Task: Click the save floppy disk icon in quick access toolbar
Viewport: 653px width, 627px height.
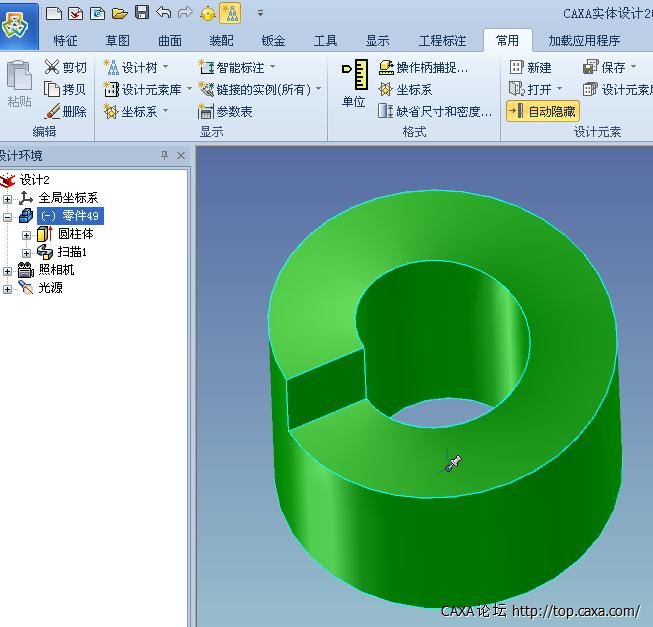Action: [x=141, y=13]
